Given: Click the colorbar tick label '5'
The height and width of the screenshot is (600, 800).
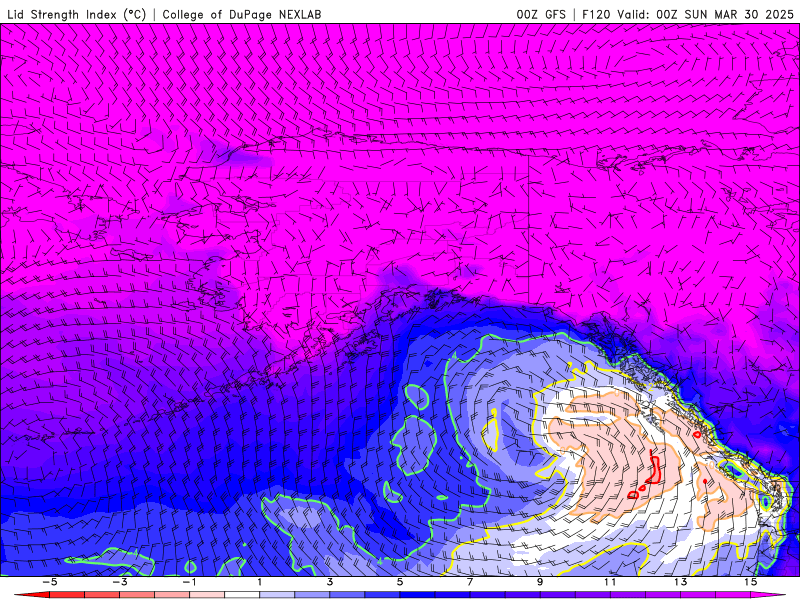Looking at the screenshot, I should tap(400, 582).
